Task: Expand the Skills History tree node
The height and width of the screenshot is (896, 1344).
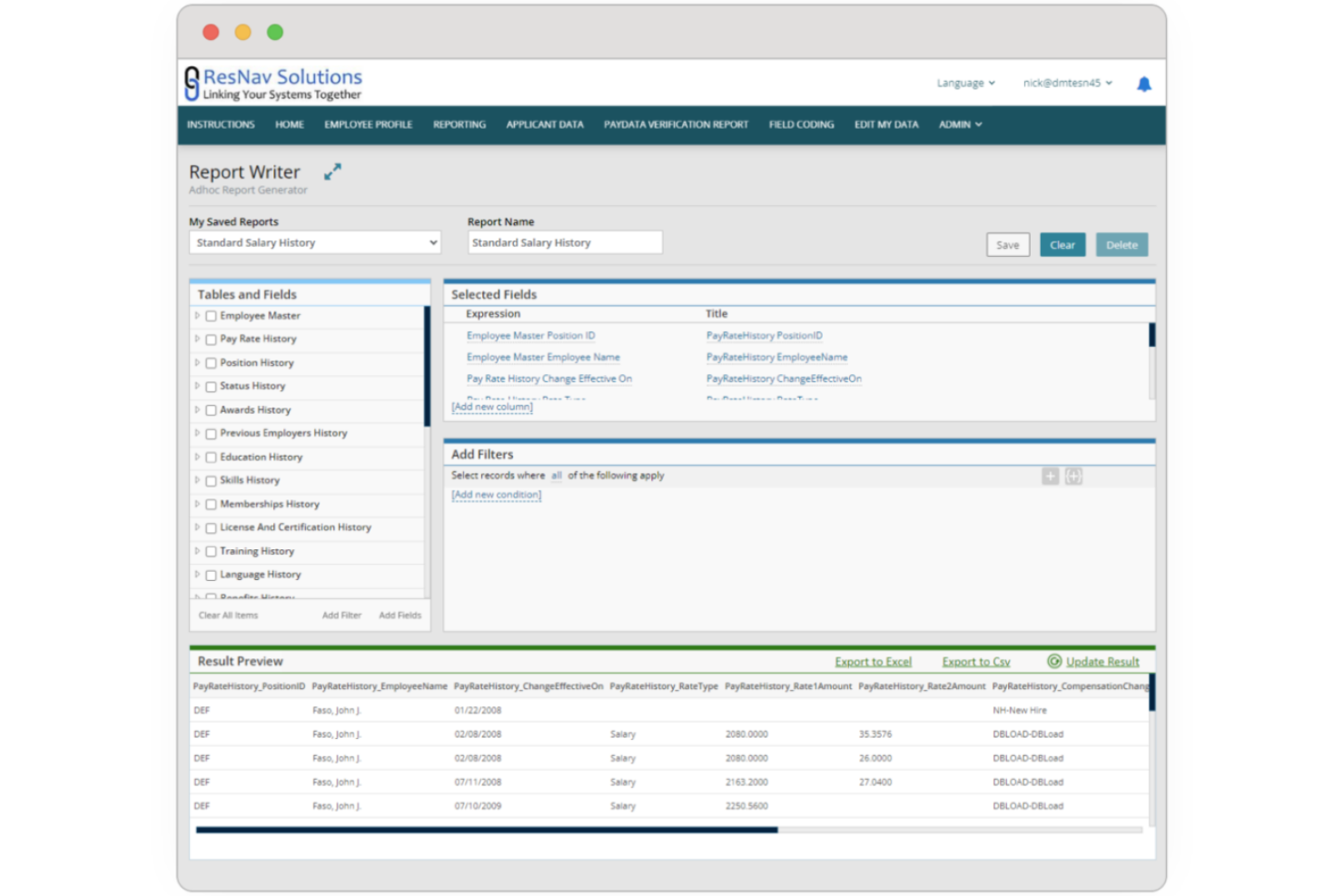Action: coord(197,480)
